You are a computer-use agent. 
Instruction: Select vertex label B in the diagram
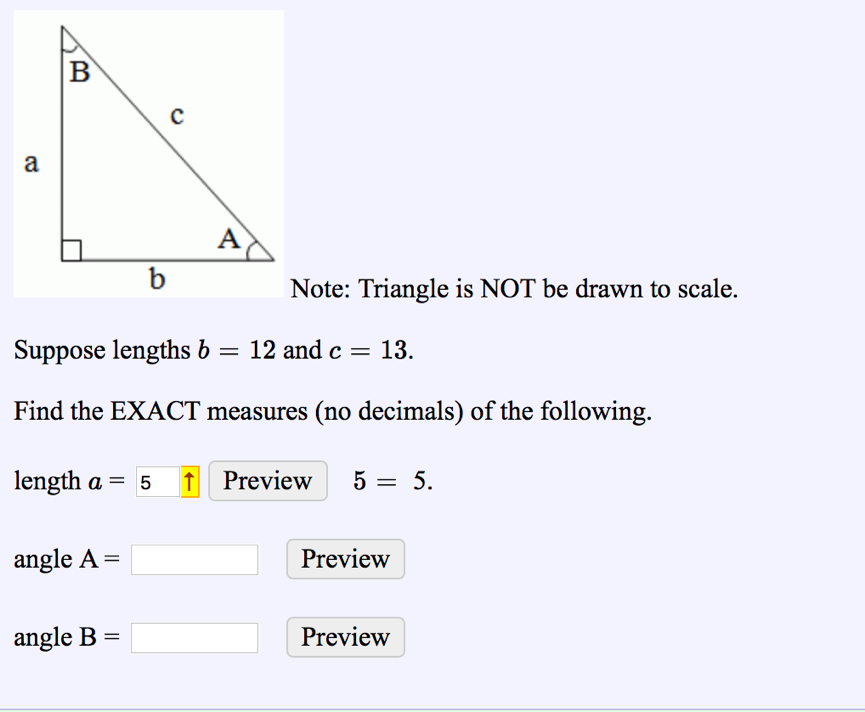click(x=79, y=71)
